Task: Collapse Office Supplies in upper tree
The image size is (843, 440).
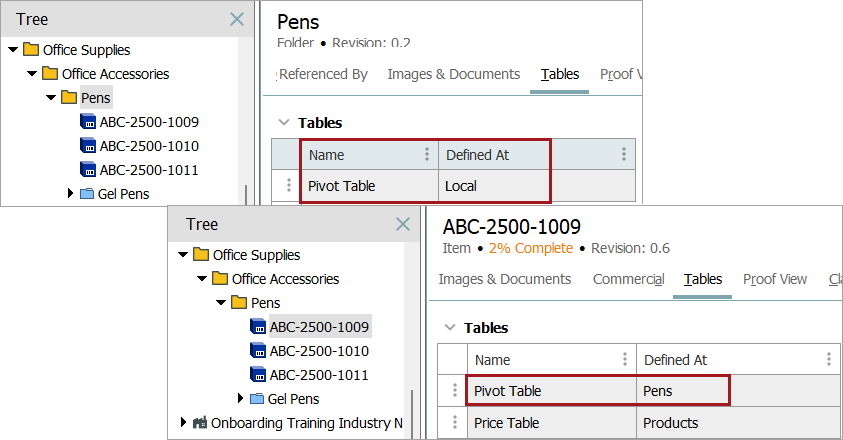Action: pyautogui.click(x=13, y=50)
